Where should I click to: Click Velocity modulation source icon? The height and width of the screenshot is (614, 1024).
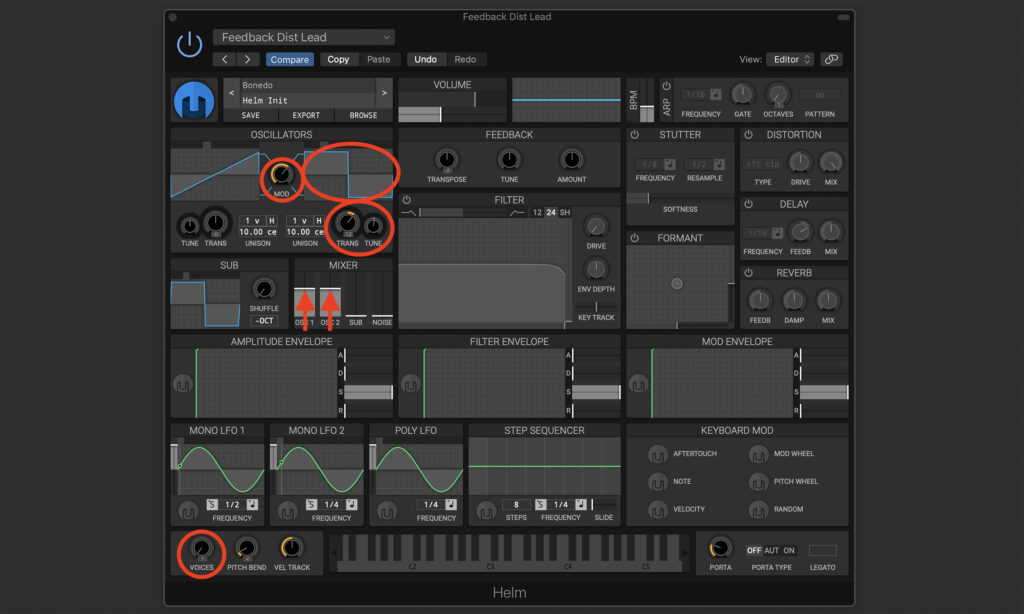[x=658, y=509]
